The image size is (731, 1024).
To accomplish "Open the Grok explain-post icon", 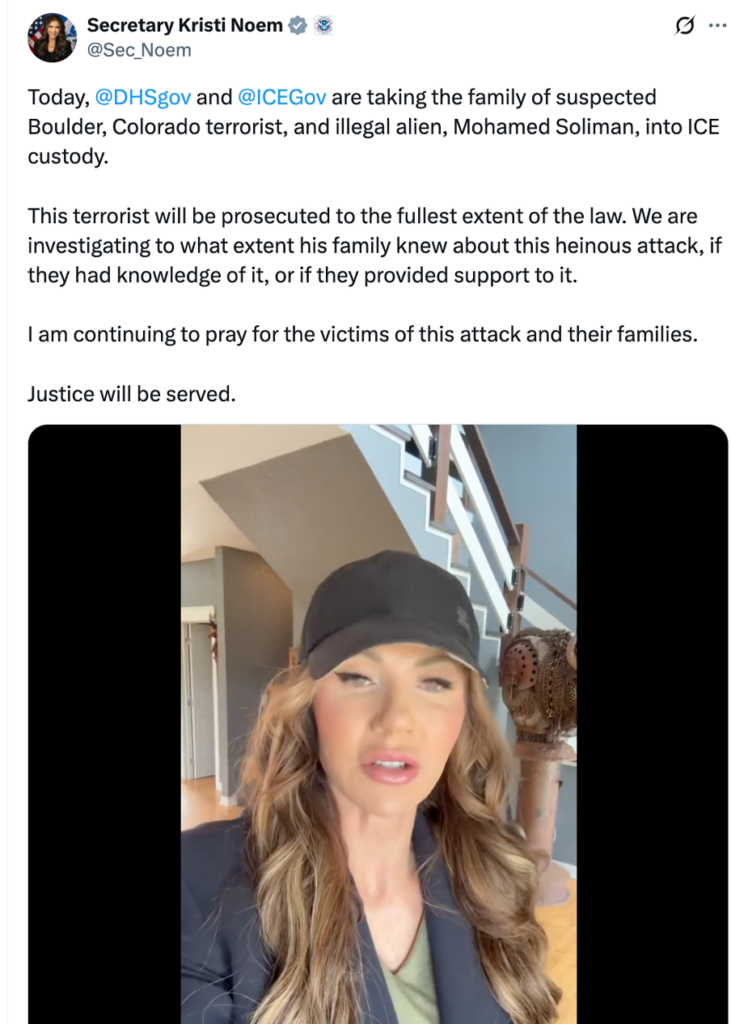I will click(685, 25).
